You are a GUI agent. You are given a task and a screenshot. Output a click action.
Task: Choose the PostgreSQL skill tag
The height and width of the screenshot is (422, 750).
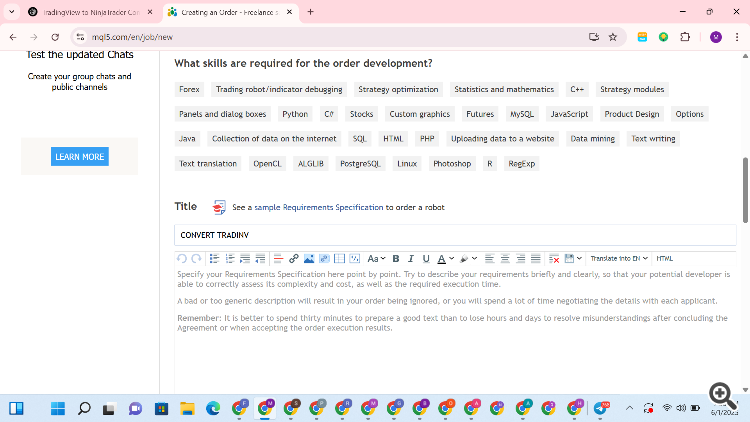[x=360, y=164]
